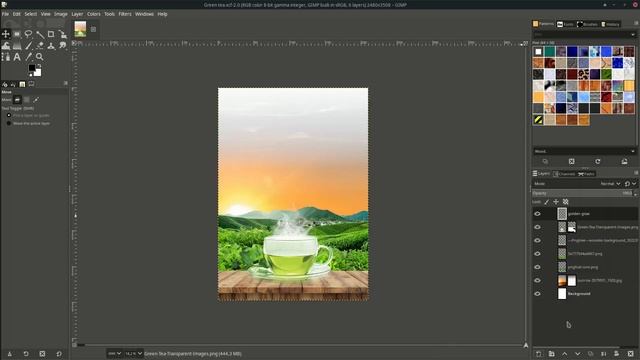Select the Zoom magnifier tool

tap(40, 57)
